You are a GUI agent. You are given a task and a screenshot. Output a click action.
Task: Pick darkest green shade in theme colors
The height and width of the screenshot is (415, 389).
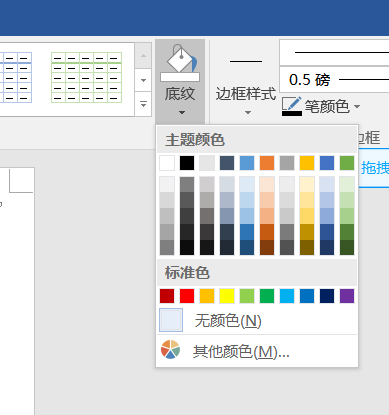pyautogui.click(x=347, y=248)
